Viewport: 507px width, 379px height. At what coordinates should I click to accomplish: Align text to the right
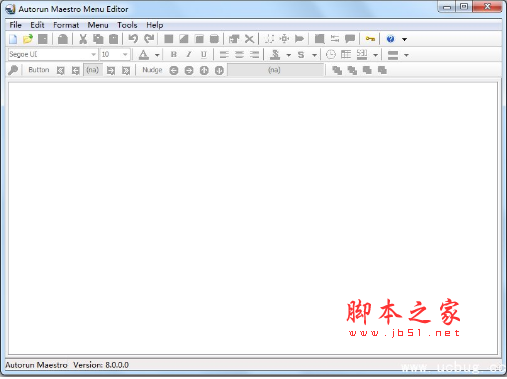click(x=254, y=54)
